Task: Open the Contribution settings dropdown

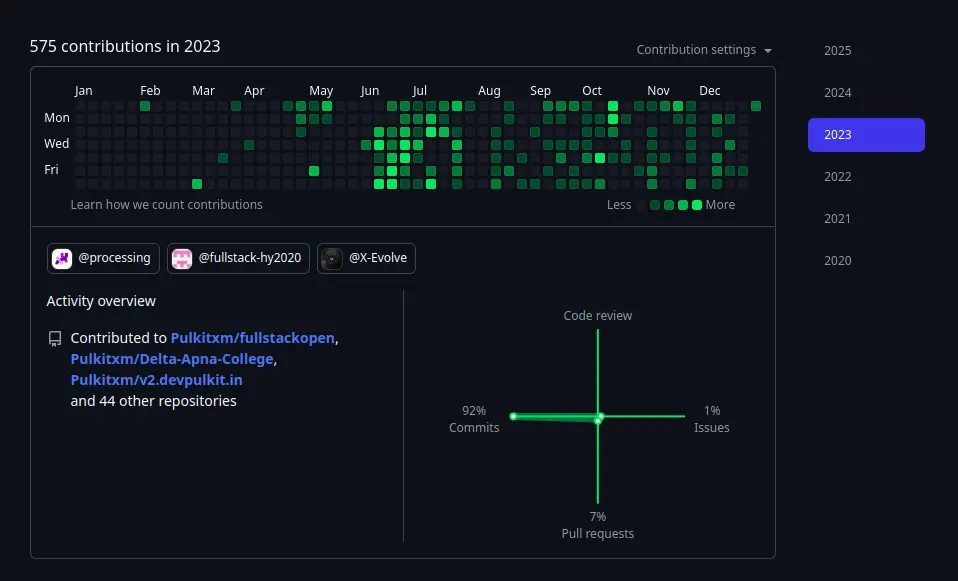Action: (703, 50)
